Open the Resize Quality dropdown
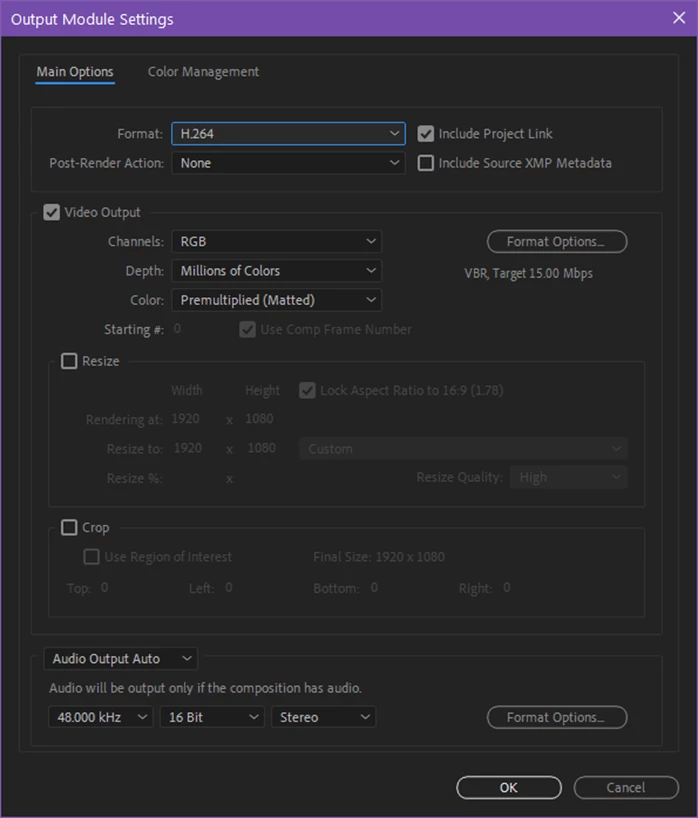698x818 pixels. point(569,477)
